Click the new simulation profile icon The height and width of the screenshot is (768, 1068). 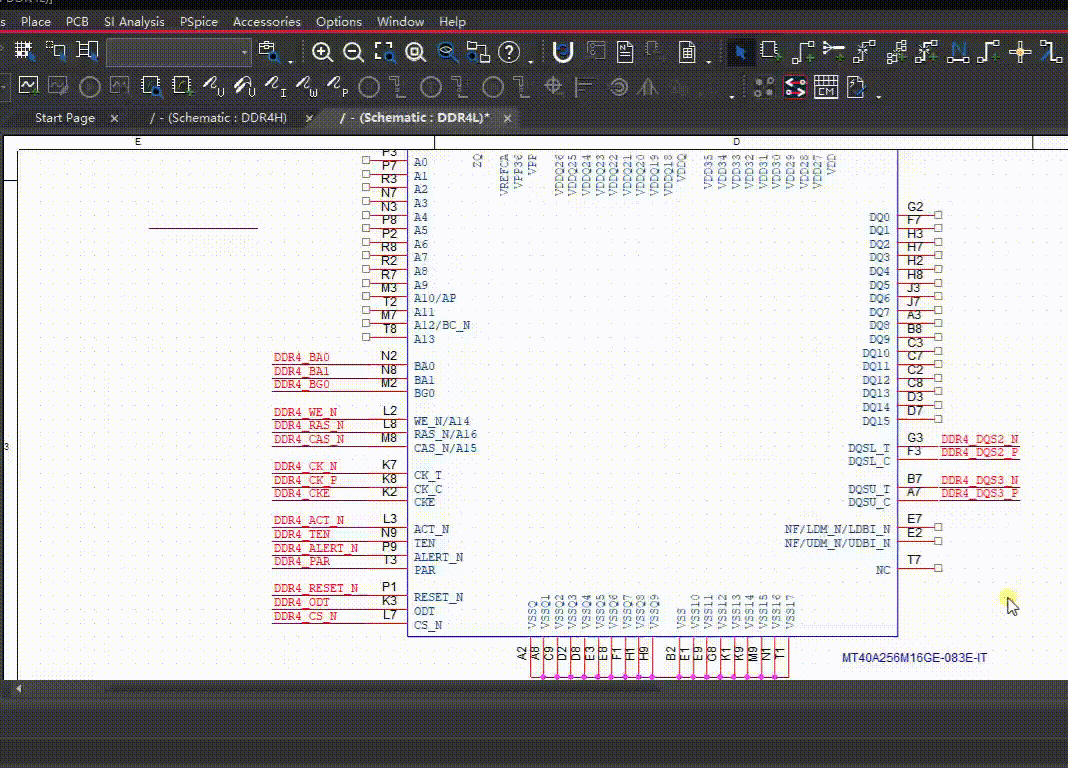[x=28, y=86]
